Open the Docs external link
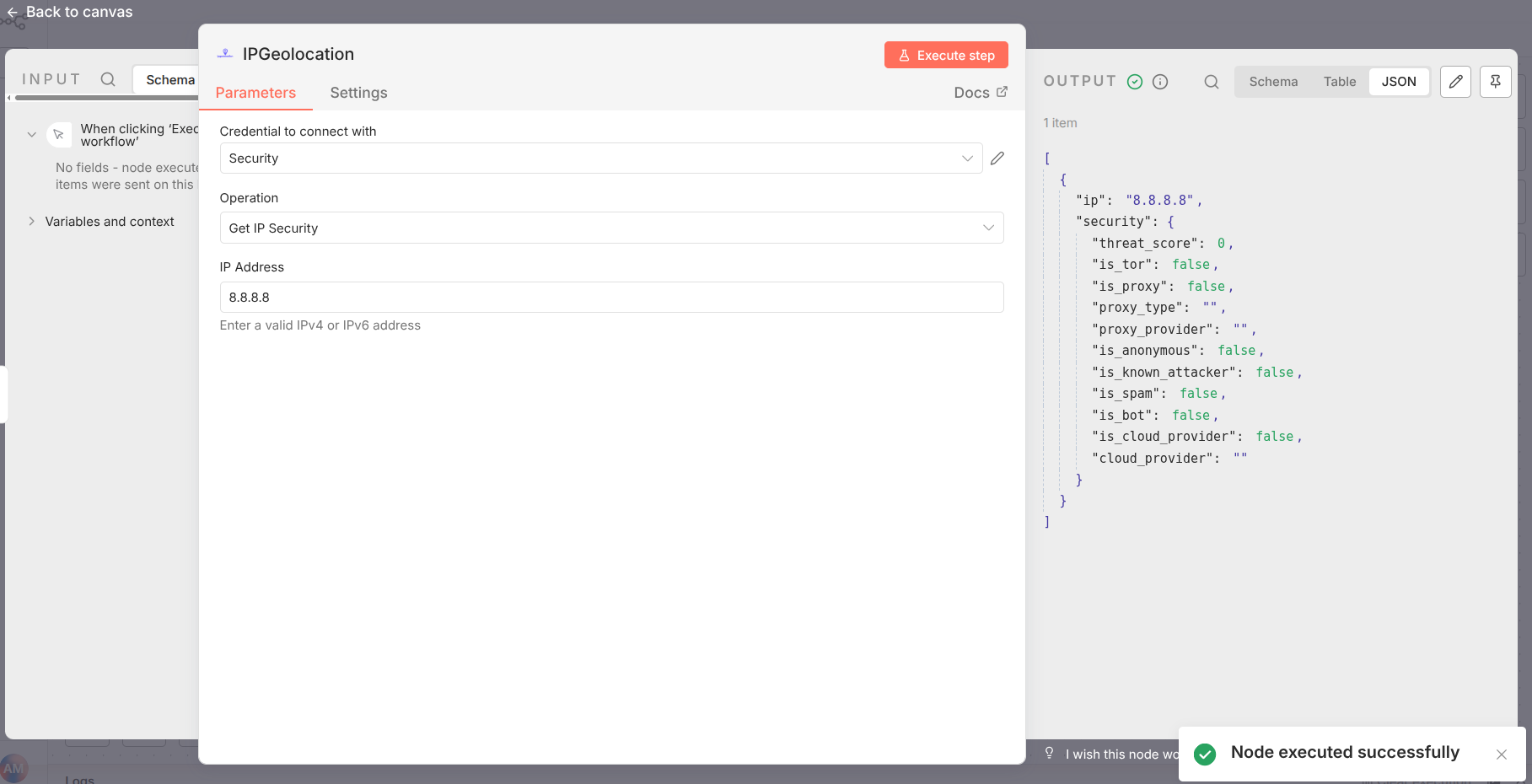 coord(980,93)
